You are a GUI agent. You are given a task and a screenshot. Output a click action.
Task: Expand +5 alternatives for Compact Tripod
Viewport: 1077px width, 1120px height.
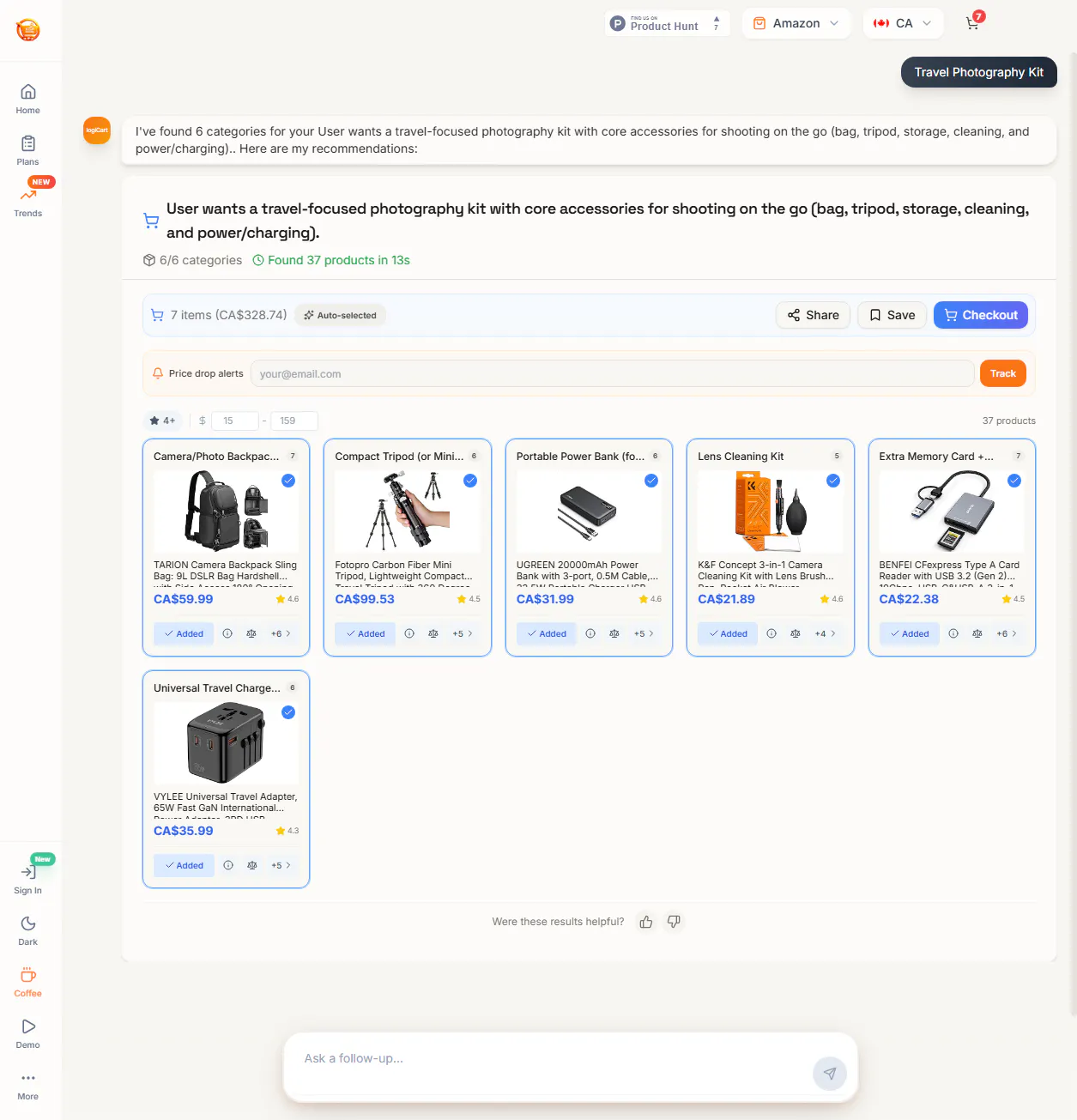pos(463,633)
